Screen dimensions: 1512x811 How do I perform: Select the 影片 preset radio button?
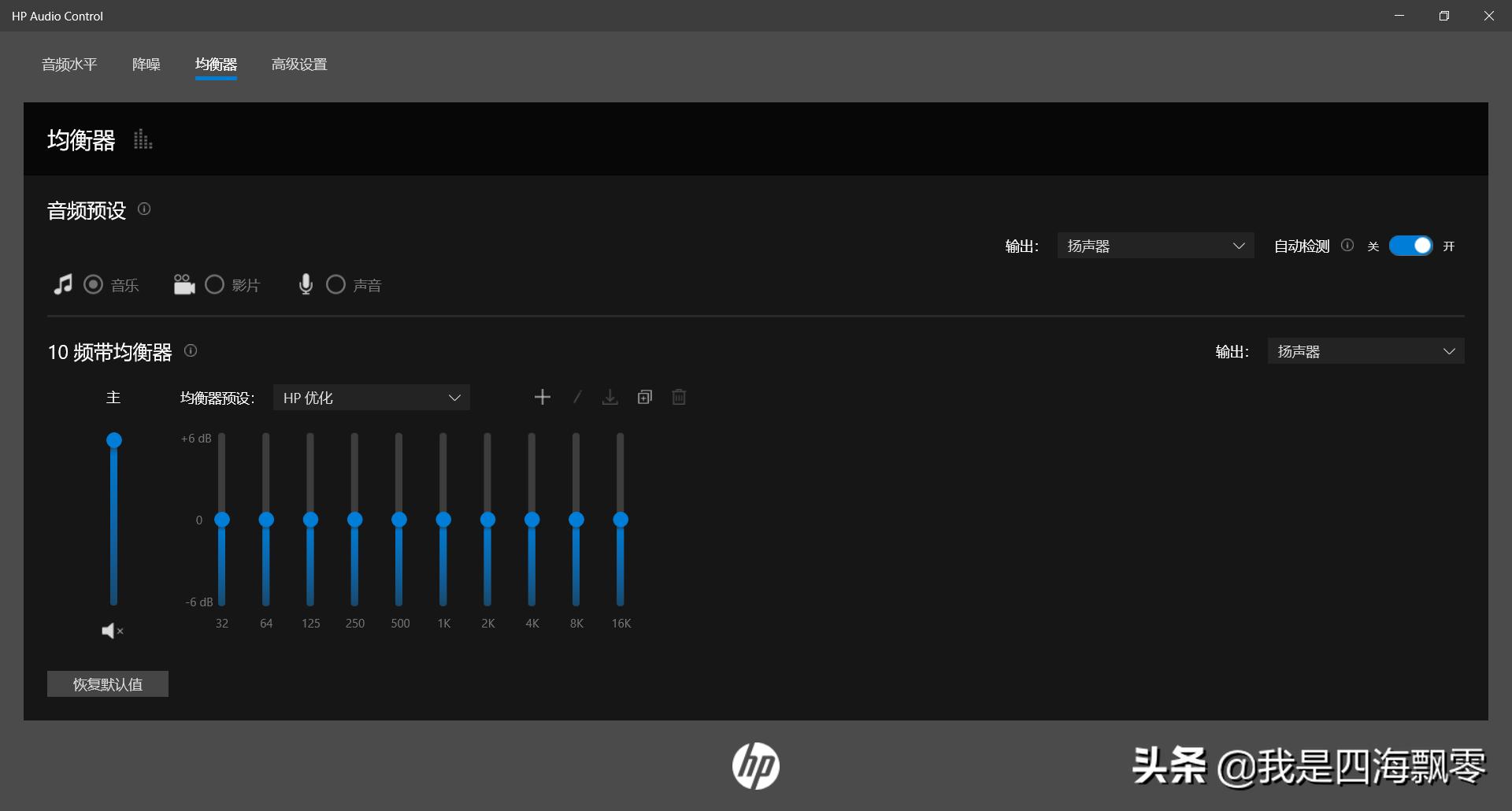coord(214,284)
